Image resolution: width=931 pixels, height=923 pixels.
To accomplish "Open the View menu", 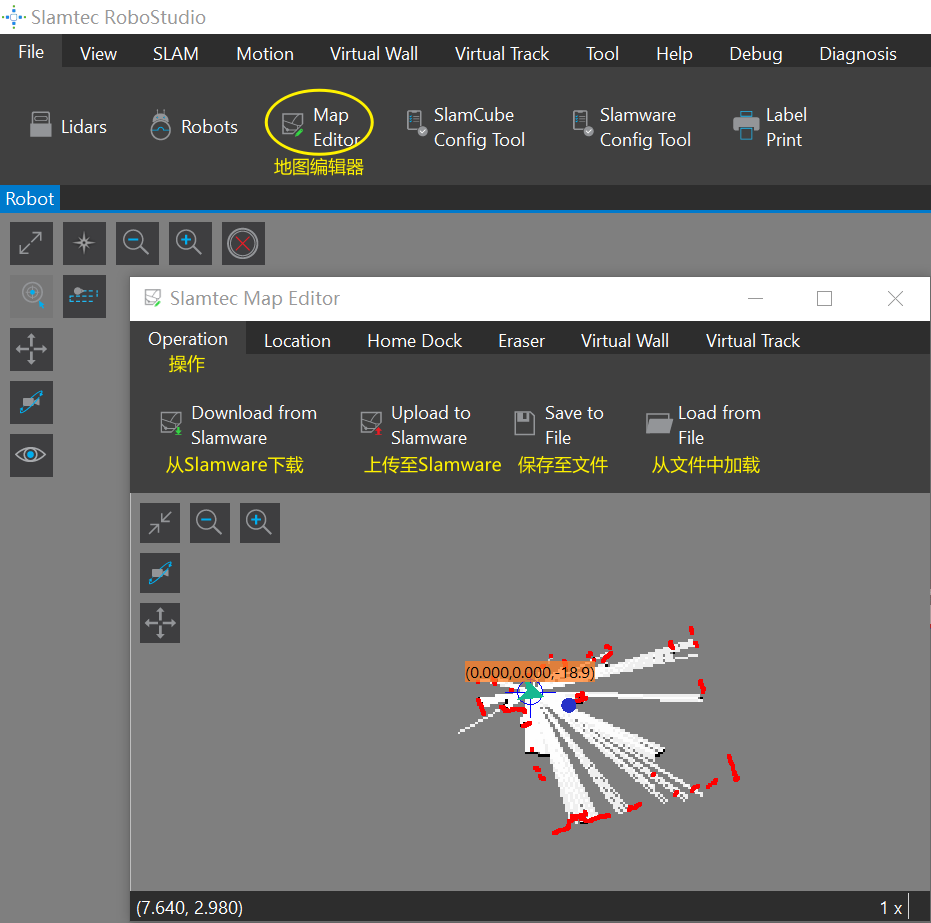I will 98,54.
